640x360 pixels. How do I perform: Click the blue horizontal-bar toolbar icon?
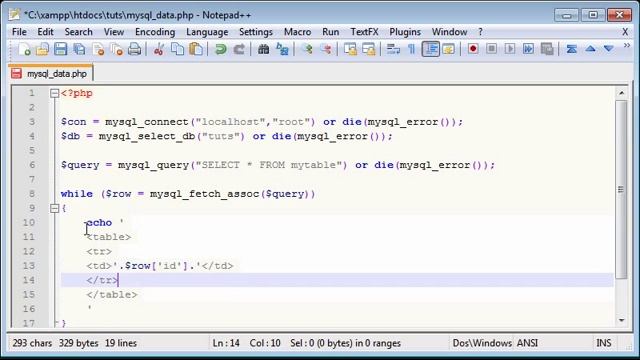[571, 49]
